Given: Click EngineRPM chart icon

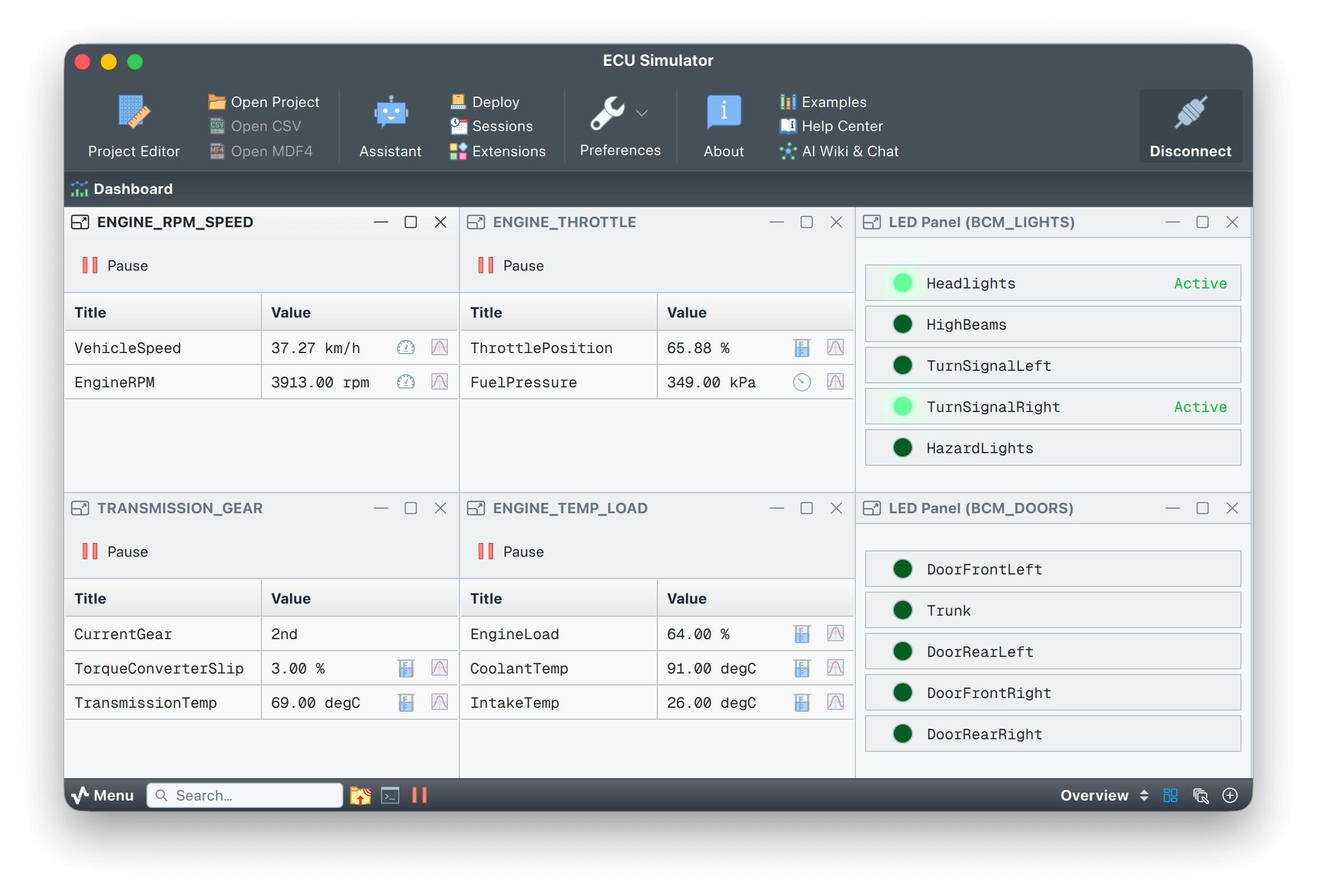Looking at the screenshot, I should point(439,382).
